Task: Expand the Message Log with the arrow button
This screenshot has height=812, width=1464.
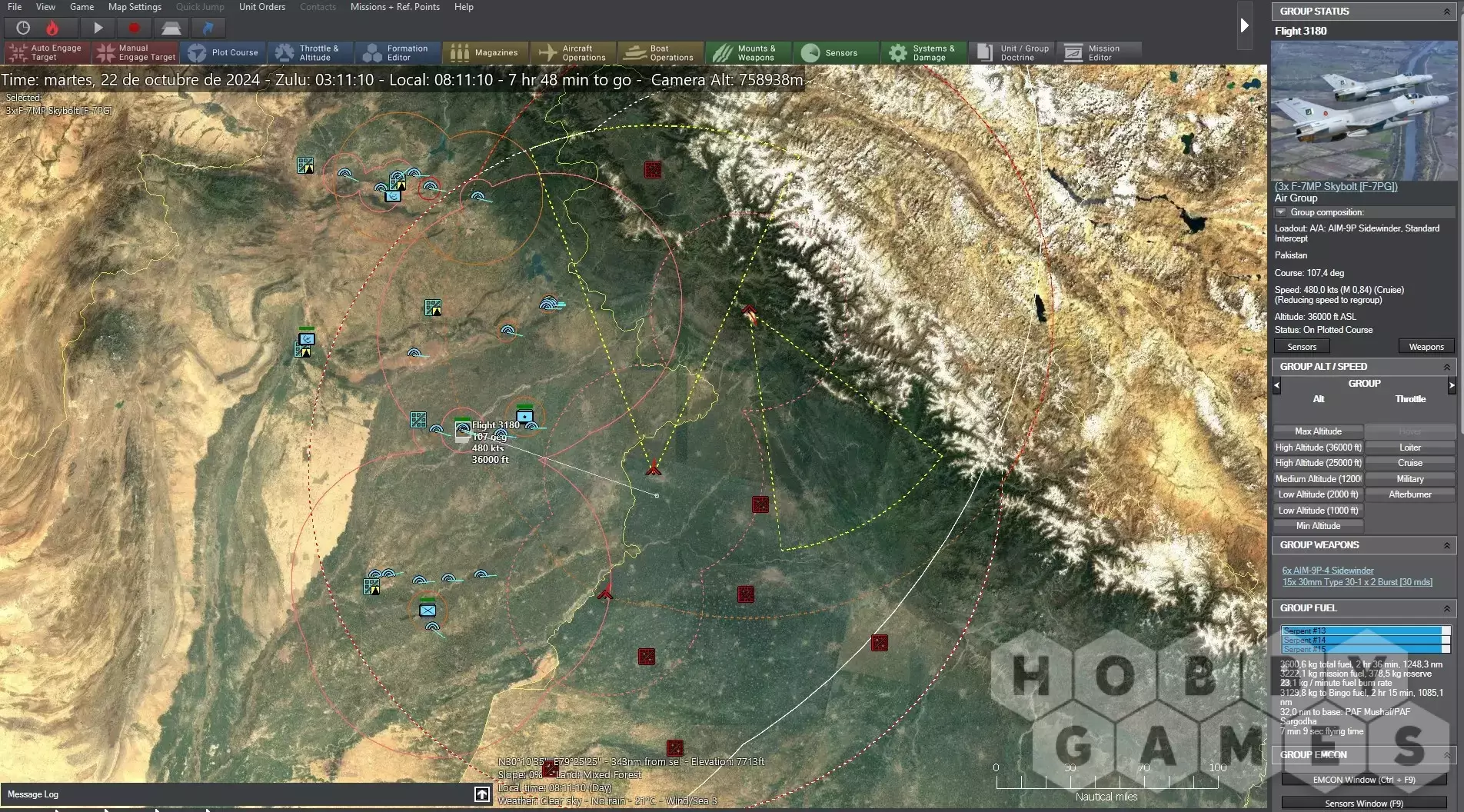Action: coord(481,794)
